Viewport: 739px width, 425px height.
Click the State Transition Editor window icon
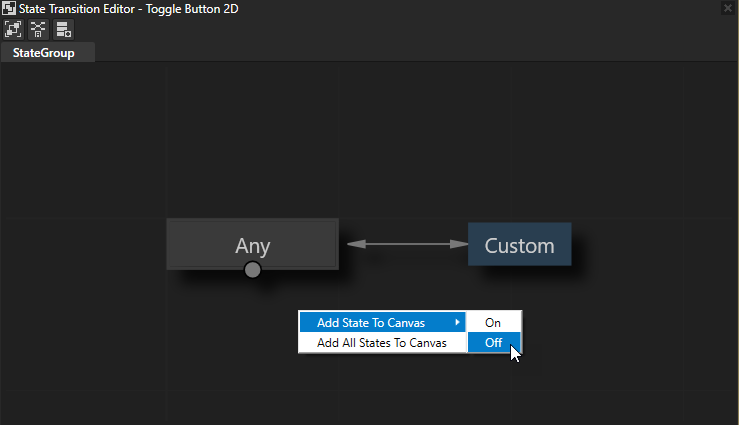[8, 8]
